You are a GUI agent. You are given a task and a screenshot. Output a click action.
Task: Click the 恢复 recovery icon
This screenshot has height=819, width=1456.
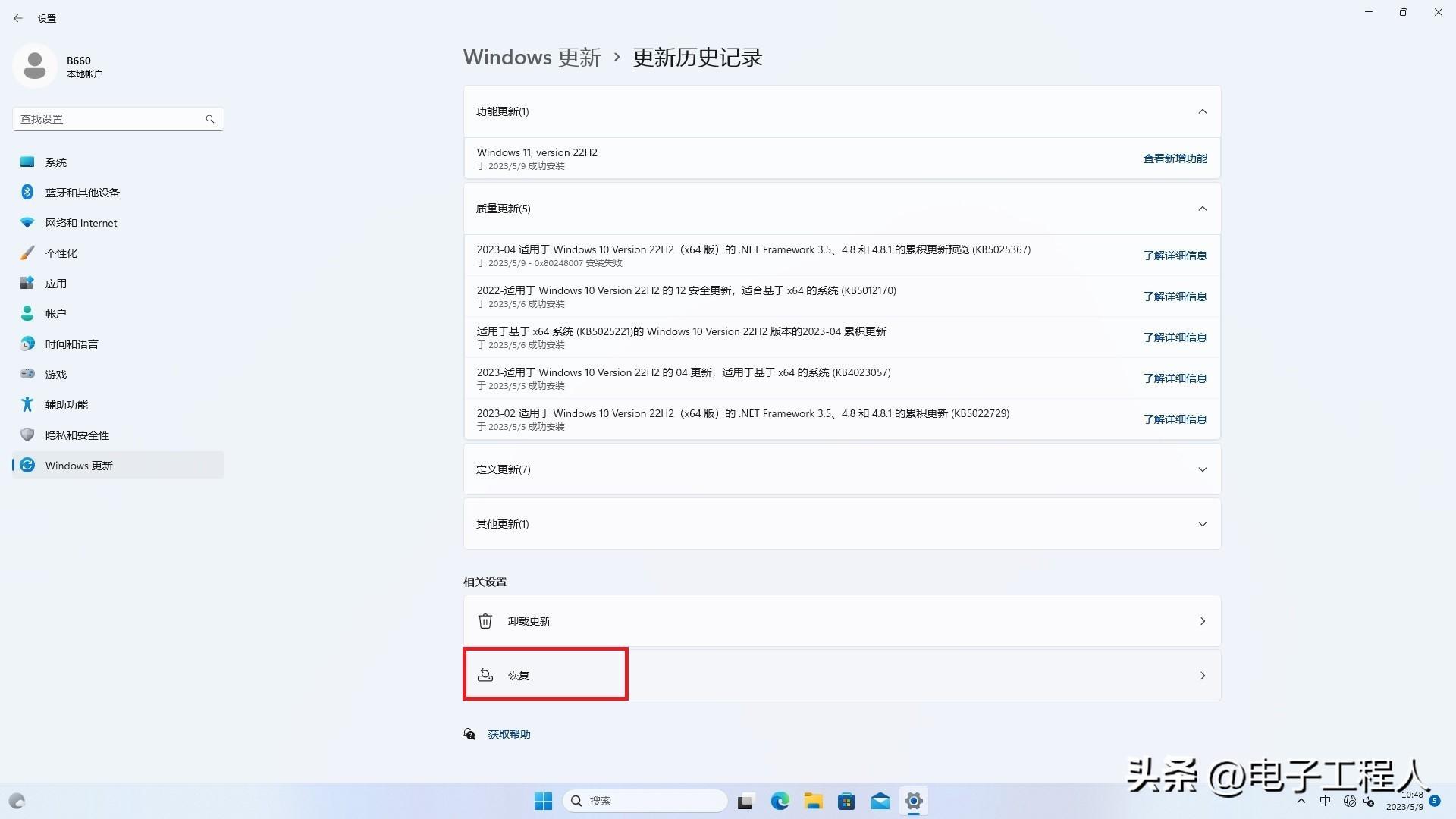(485, 675)
